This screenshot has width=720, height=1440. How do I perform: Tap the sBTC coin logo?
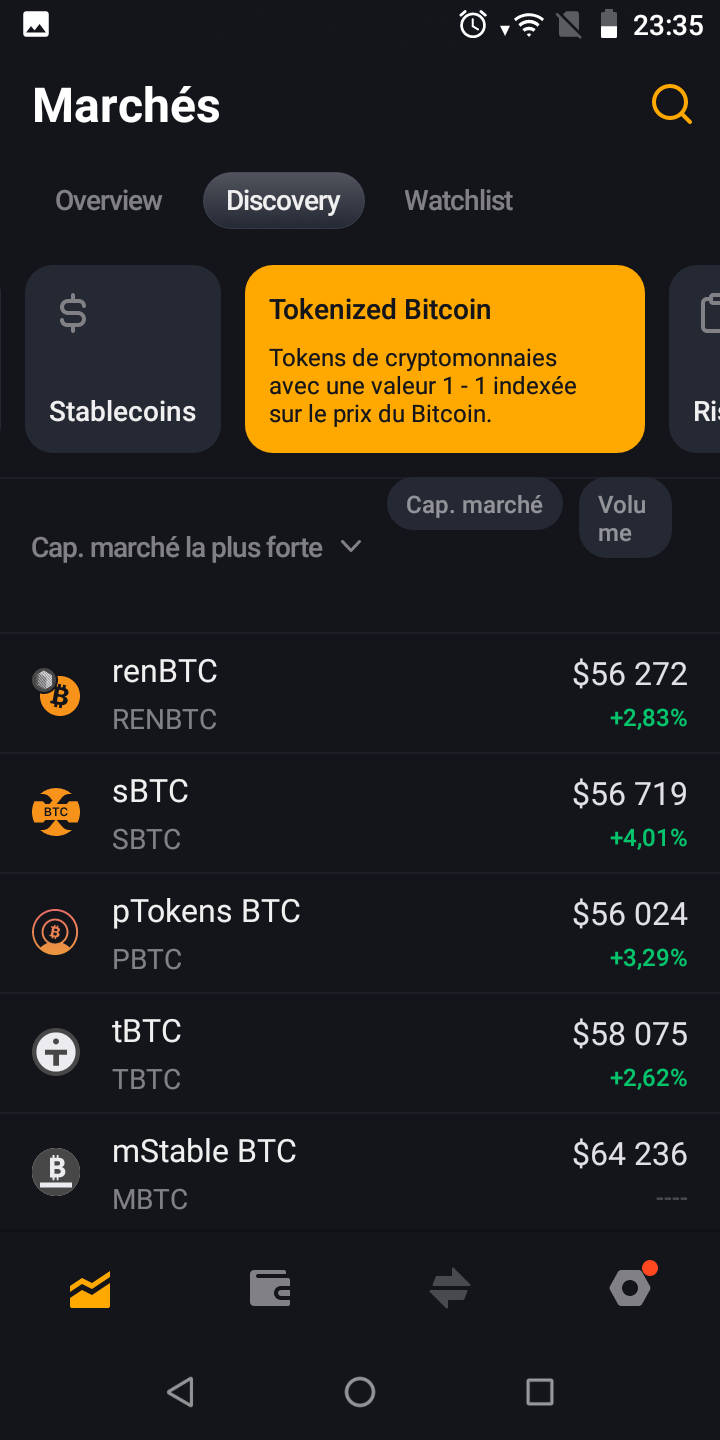tap(56, 813)
